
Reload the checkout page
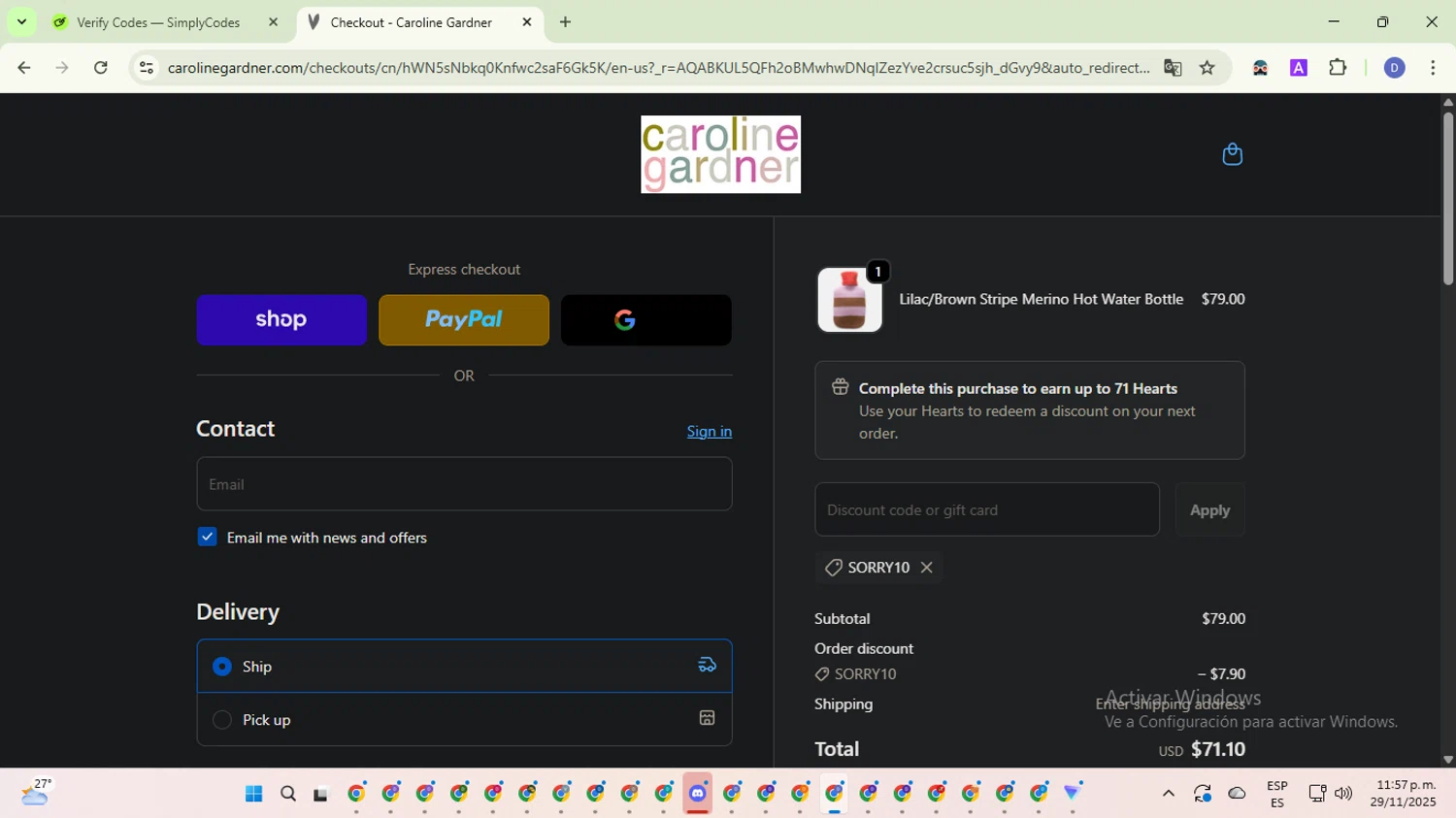[x=101, y=68]
